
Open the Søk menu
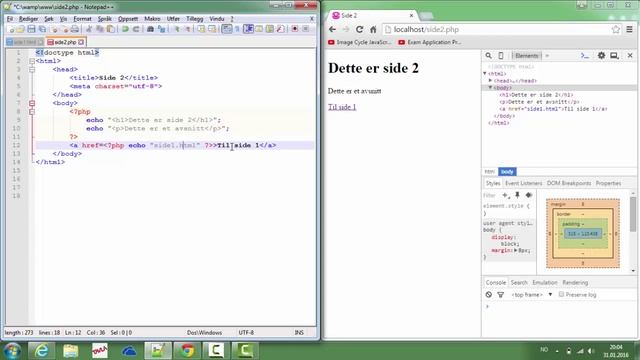point(49,19)
